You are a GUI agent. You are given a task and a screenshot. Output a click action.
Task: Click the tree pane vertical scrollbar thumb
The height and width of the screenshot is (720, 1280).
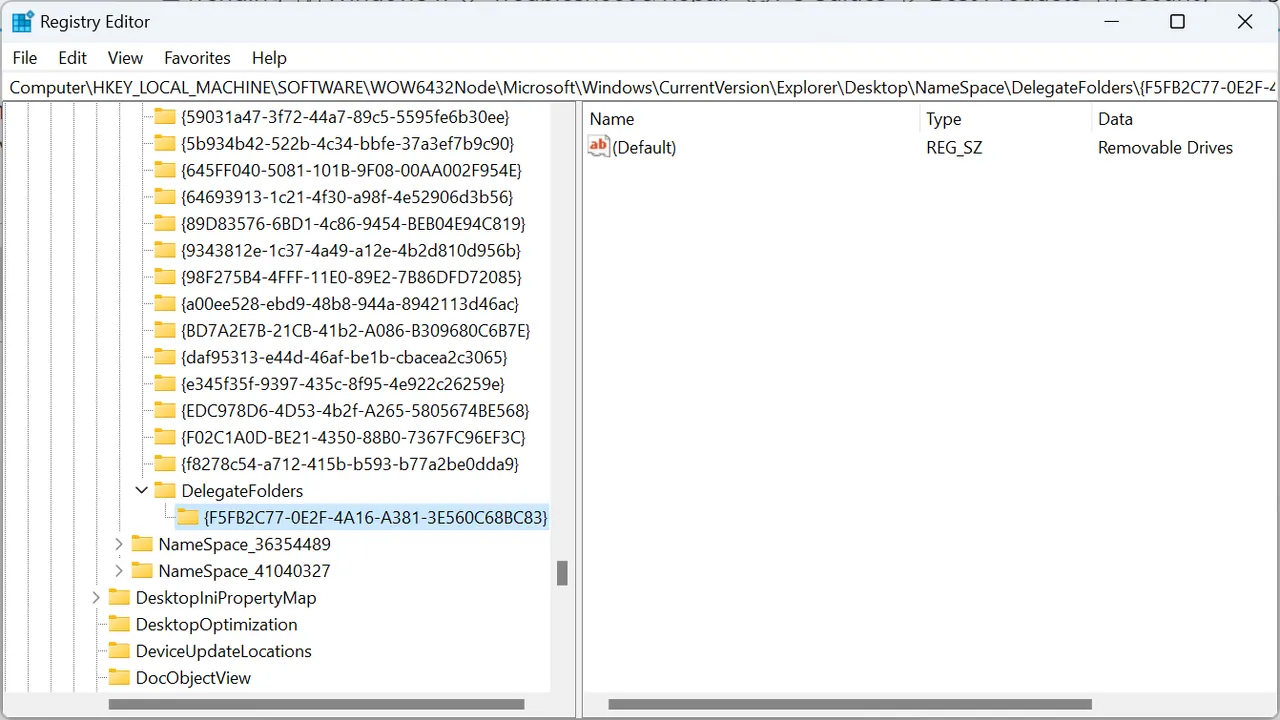(562, 573)
